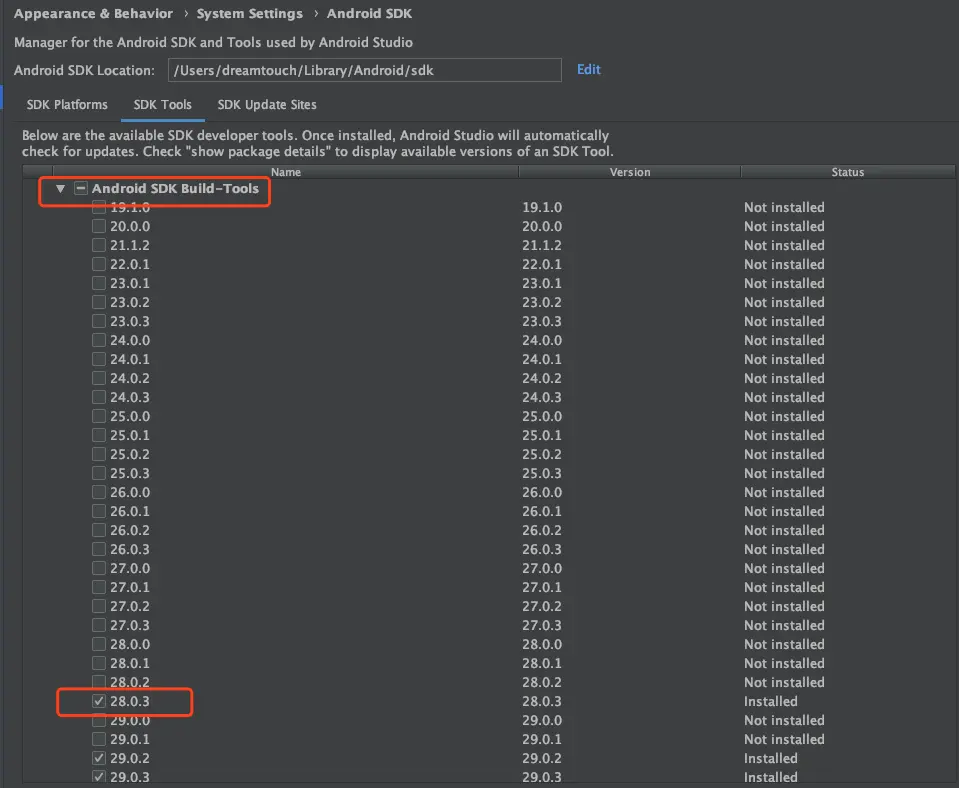Click Appearance & Behavior in the breadcrumb
The image size is (959, 788).
coord(93,13)
